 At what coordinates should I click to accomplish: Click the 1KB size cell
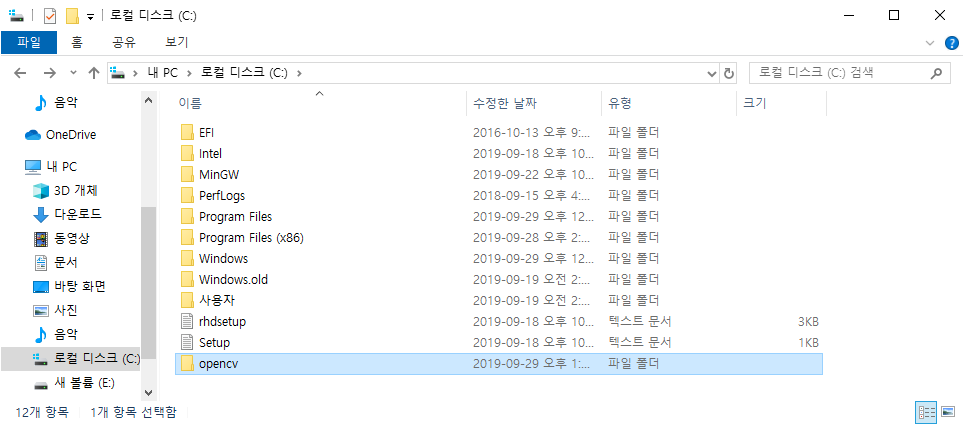click(x=808, y=342)
